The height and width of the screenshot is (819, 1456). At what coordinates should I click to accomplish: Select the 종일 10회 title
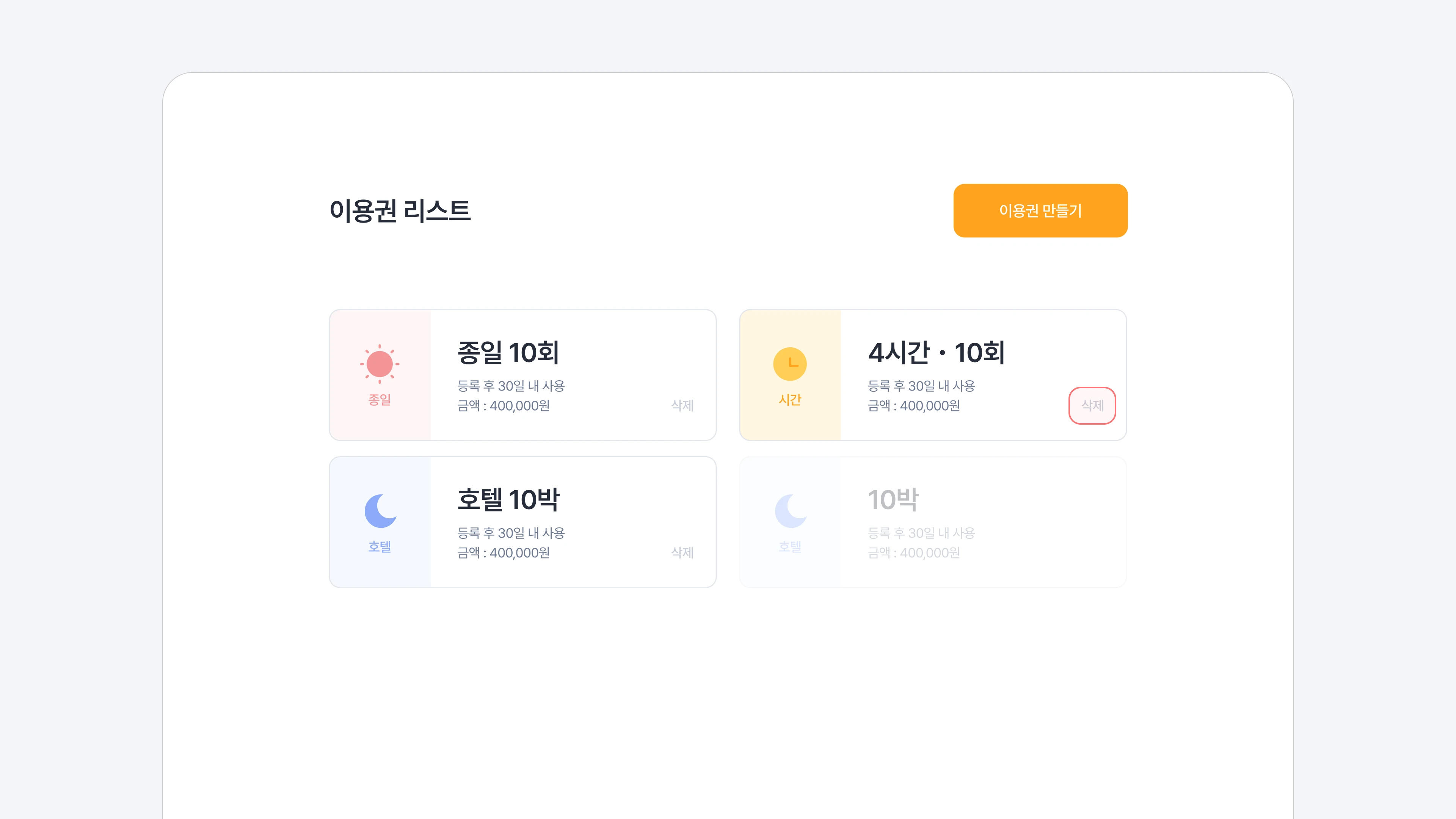coord(508,352)
